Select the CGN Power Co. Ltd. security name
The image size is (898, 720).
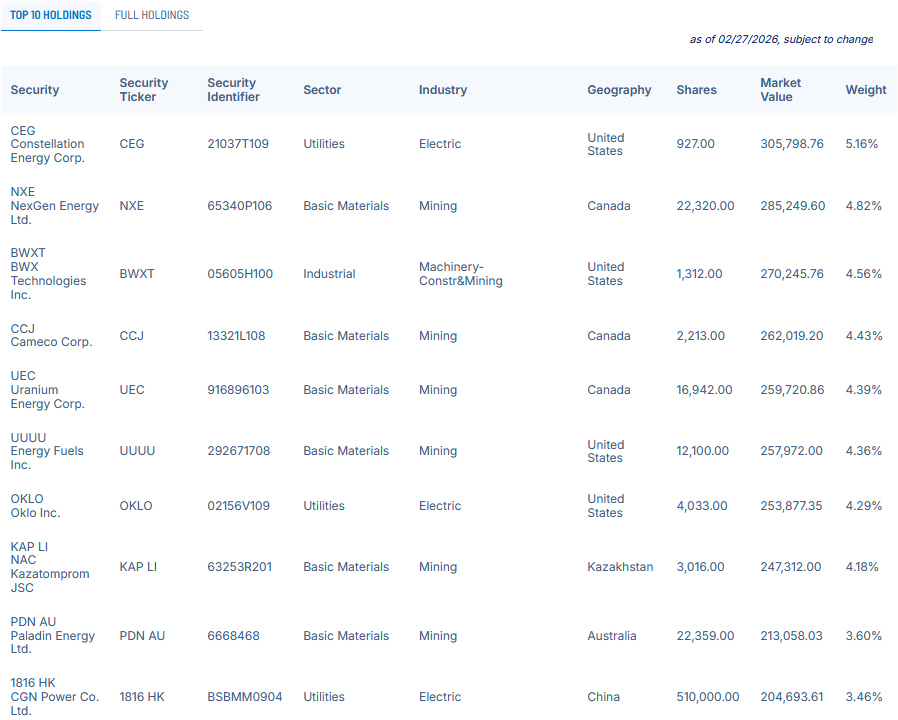54,703
